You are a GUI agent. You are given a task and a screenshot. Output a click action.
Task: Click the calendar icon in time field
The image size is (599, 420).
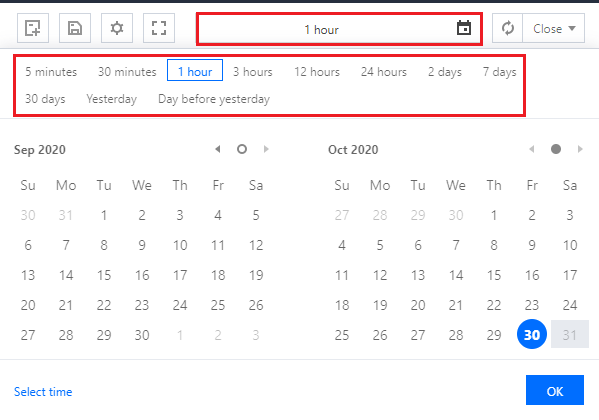pos(464,28)
